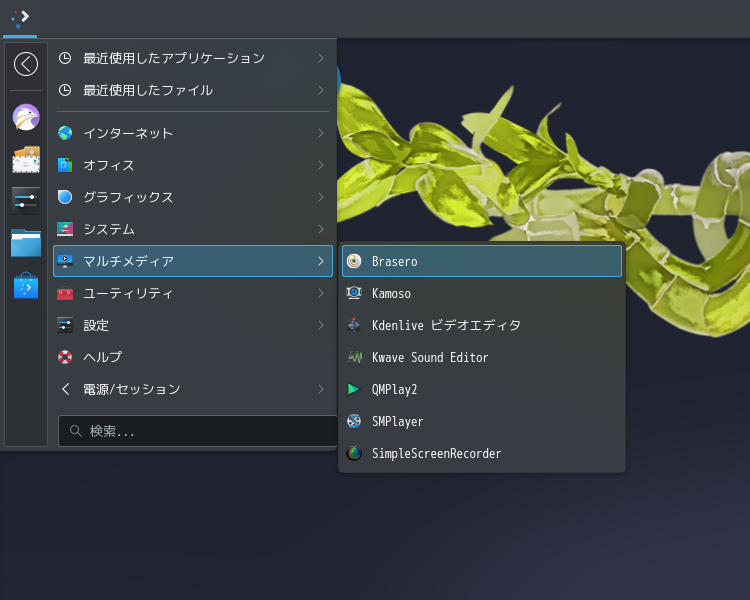Click the Brasero disc icon
750x600 pixels.
354,261
